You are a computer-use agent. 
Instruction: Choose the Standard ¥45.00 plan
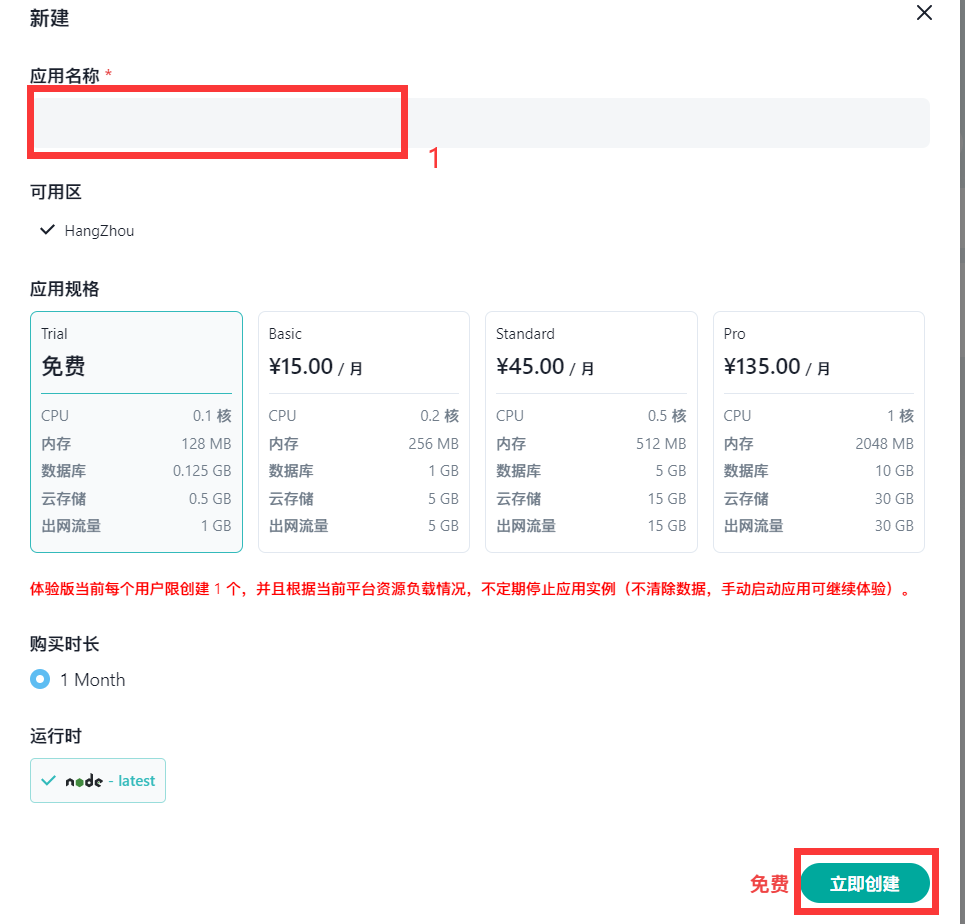coord(591,432)
